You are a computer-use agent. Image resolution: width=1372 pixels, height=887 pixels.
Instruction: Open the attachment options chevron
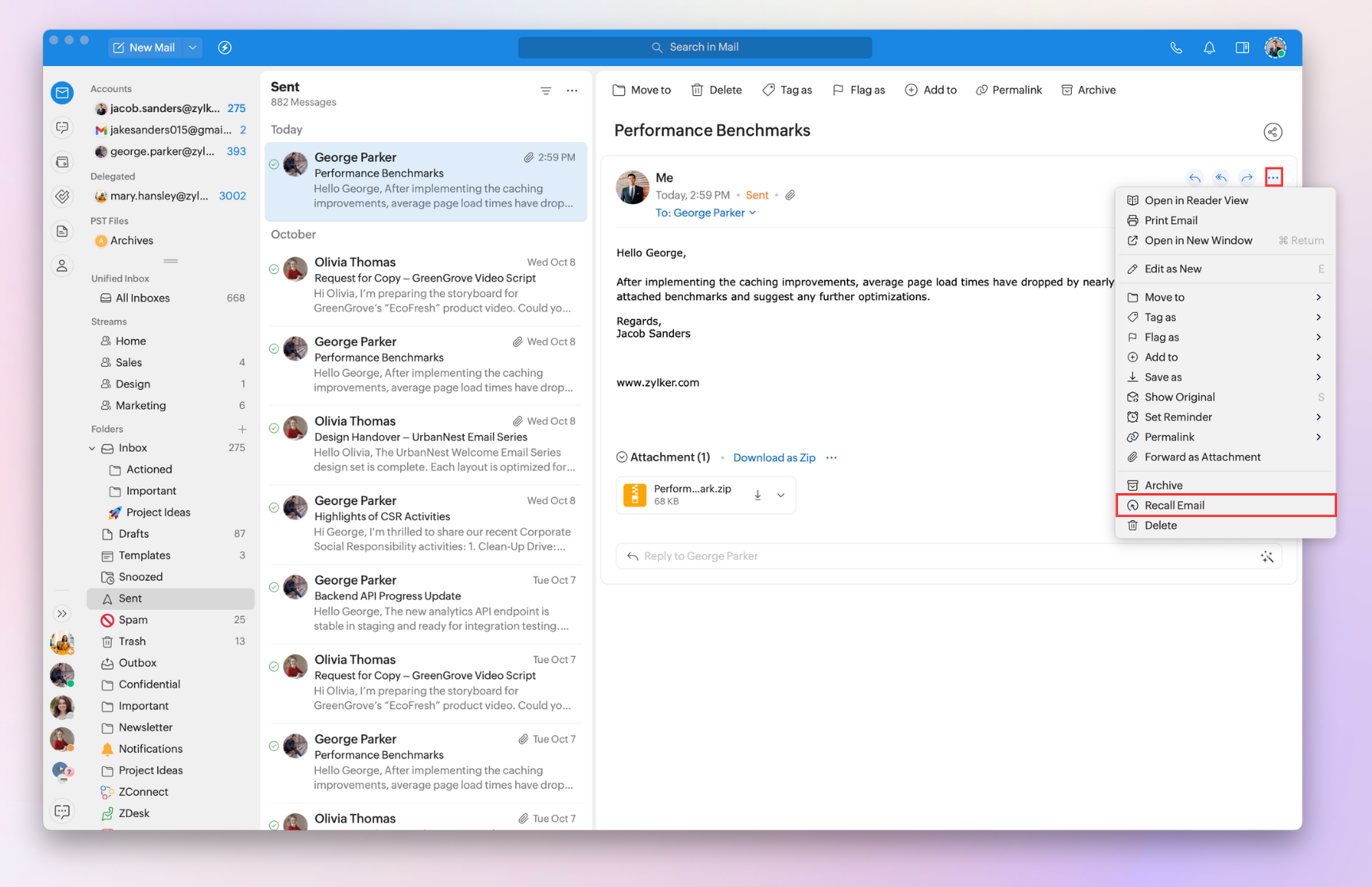[x=781, y=495]
